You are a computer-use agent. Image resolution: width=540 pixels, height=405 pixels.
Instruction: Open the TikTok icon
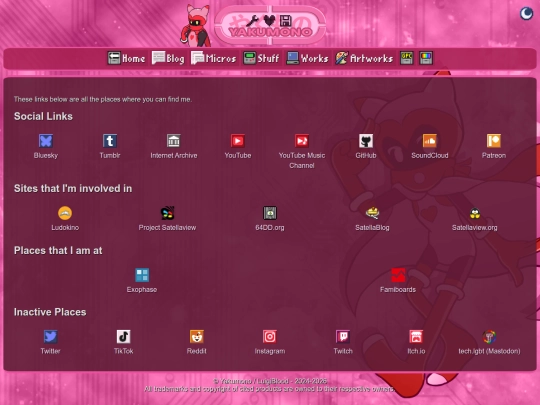[123, 336]
